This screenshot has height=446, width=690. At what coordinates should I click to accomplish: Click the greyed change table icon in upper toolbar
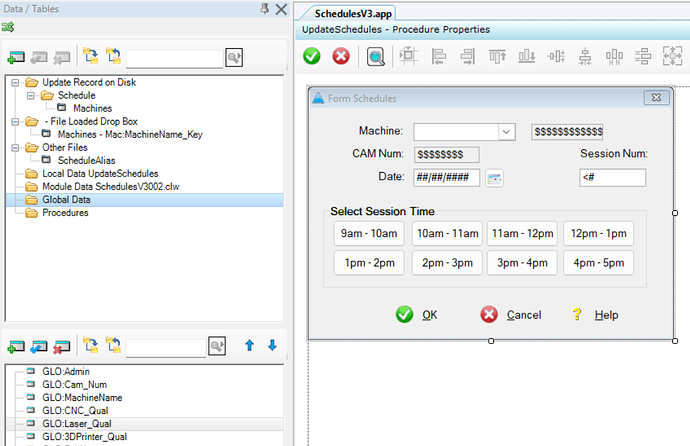pos(39,57)
